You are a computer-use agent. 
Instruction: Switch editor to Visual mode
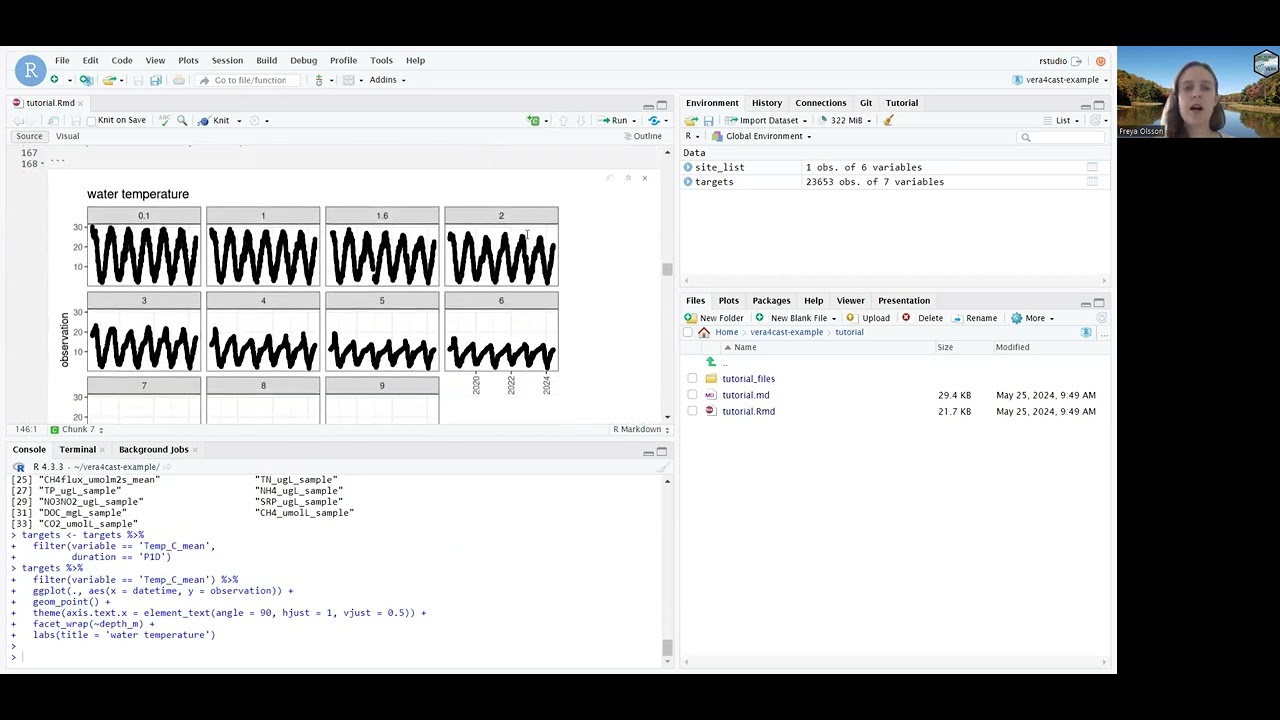click(x=67, y=136)
